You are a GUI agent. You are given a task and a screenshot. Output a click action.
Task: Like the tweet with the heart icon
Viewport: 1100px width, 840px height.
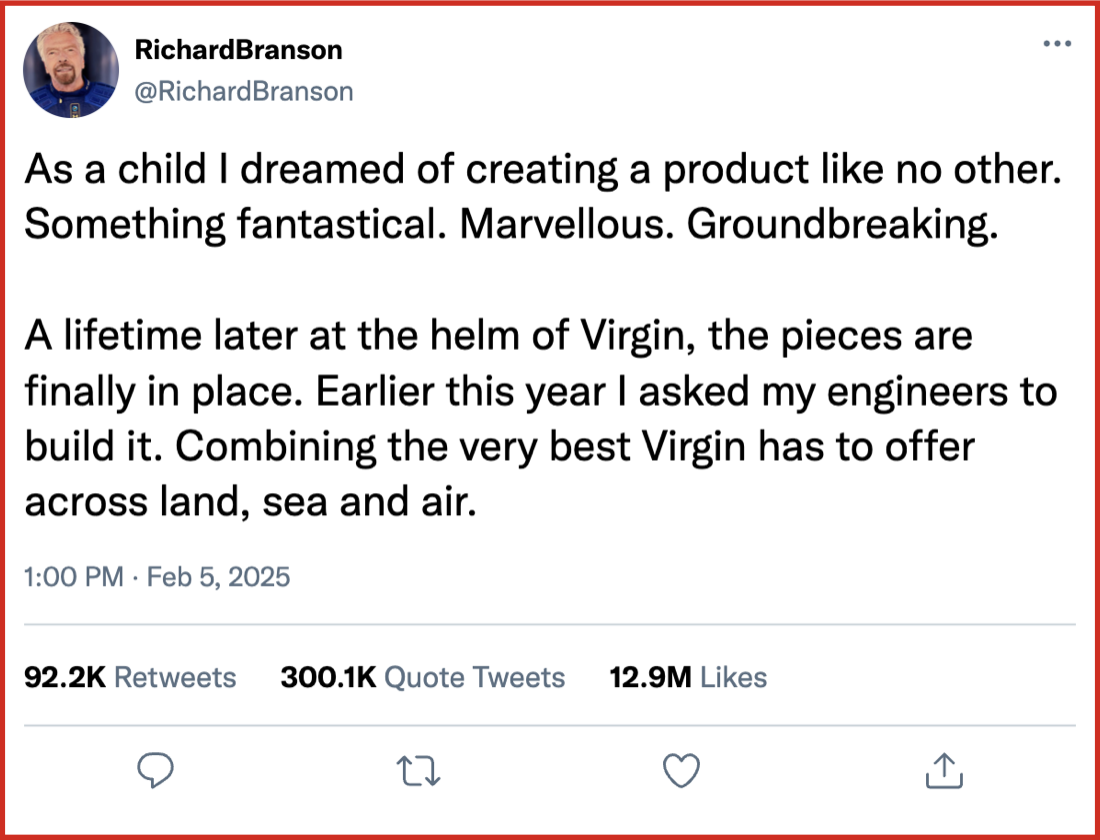(x=681, y=770)
